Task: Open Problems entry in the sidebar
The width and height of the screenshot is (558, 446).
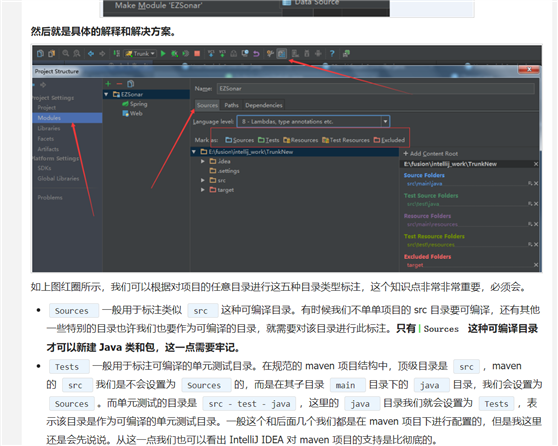Action: point(50,198)
